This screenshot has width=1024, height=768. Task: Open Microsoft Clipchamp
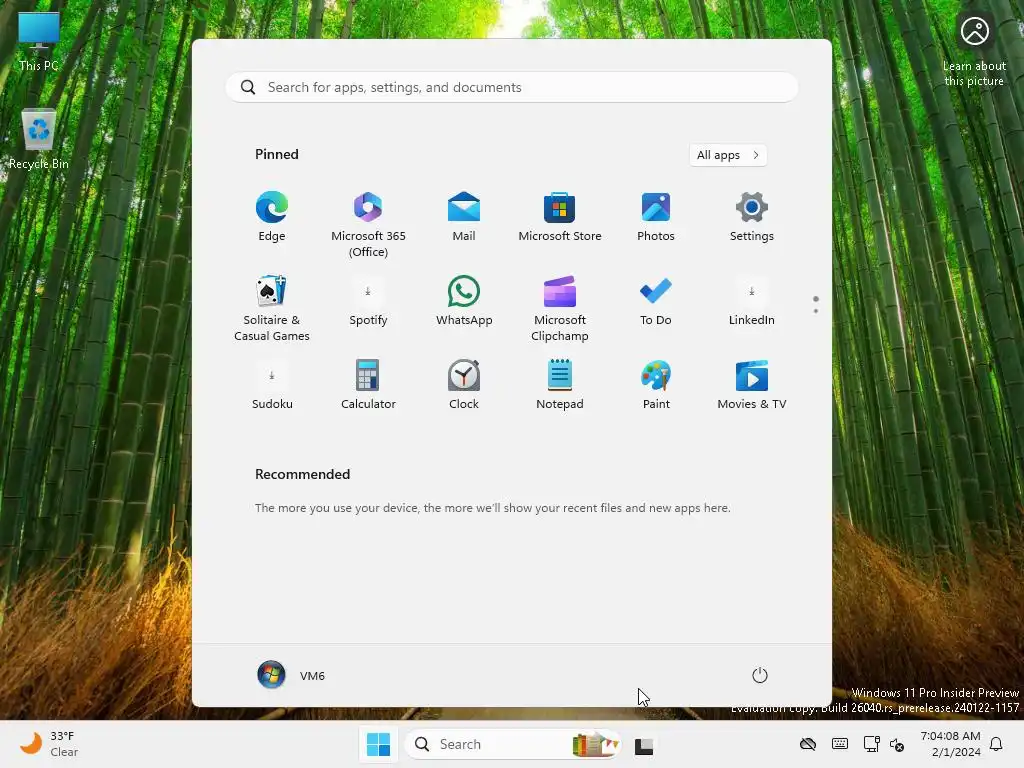(x=560, y=308)
